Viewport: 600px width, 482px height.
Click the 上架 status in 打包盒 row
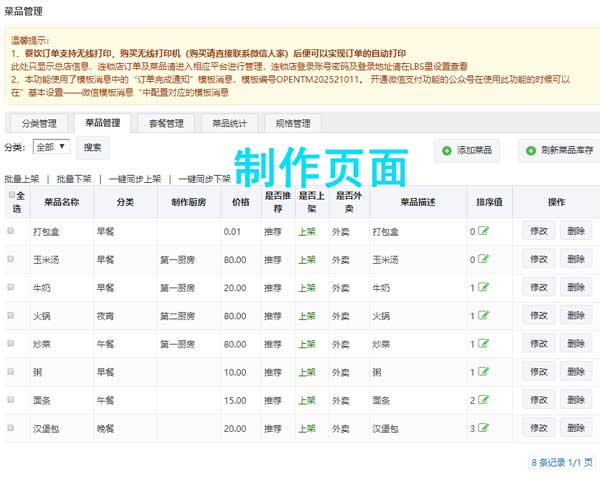(307, 232)
